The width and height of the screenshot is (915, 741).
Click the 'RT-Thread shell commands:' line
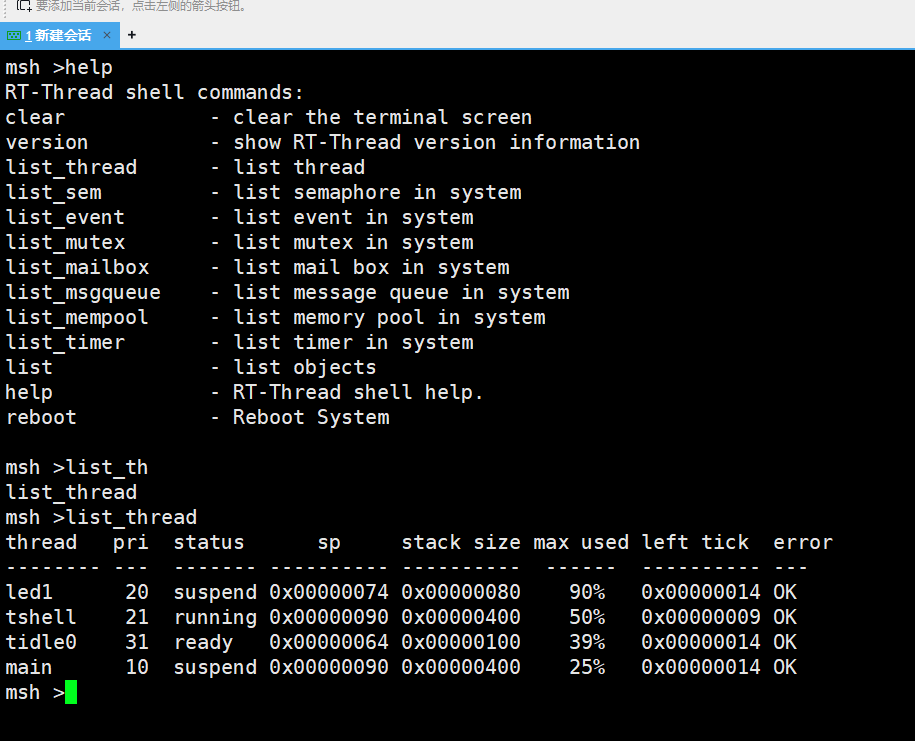[x=155, y=92]
